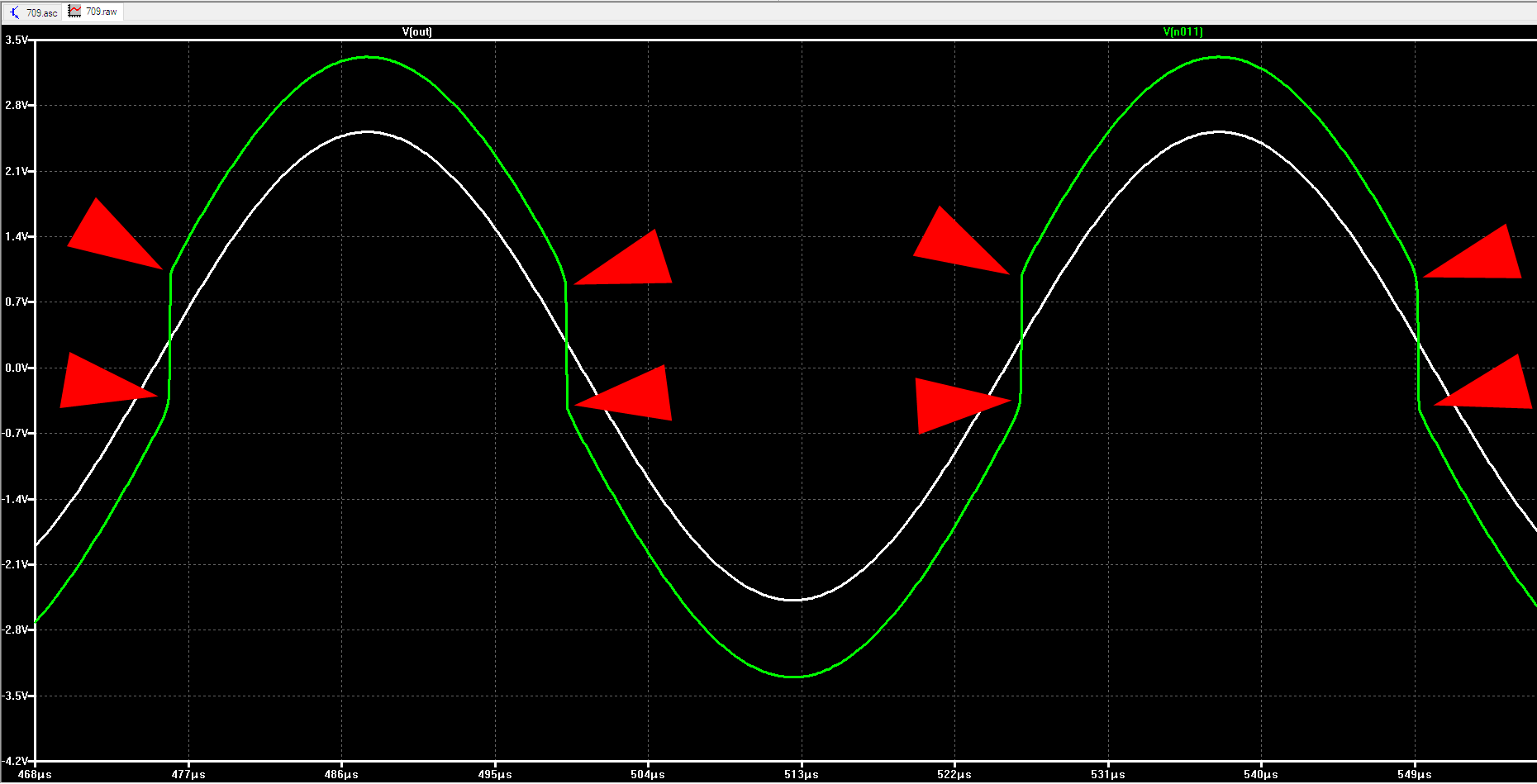Click the 513µs time axis label

tap(802, 775)
